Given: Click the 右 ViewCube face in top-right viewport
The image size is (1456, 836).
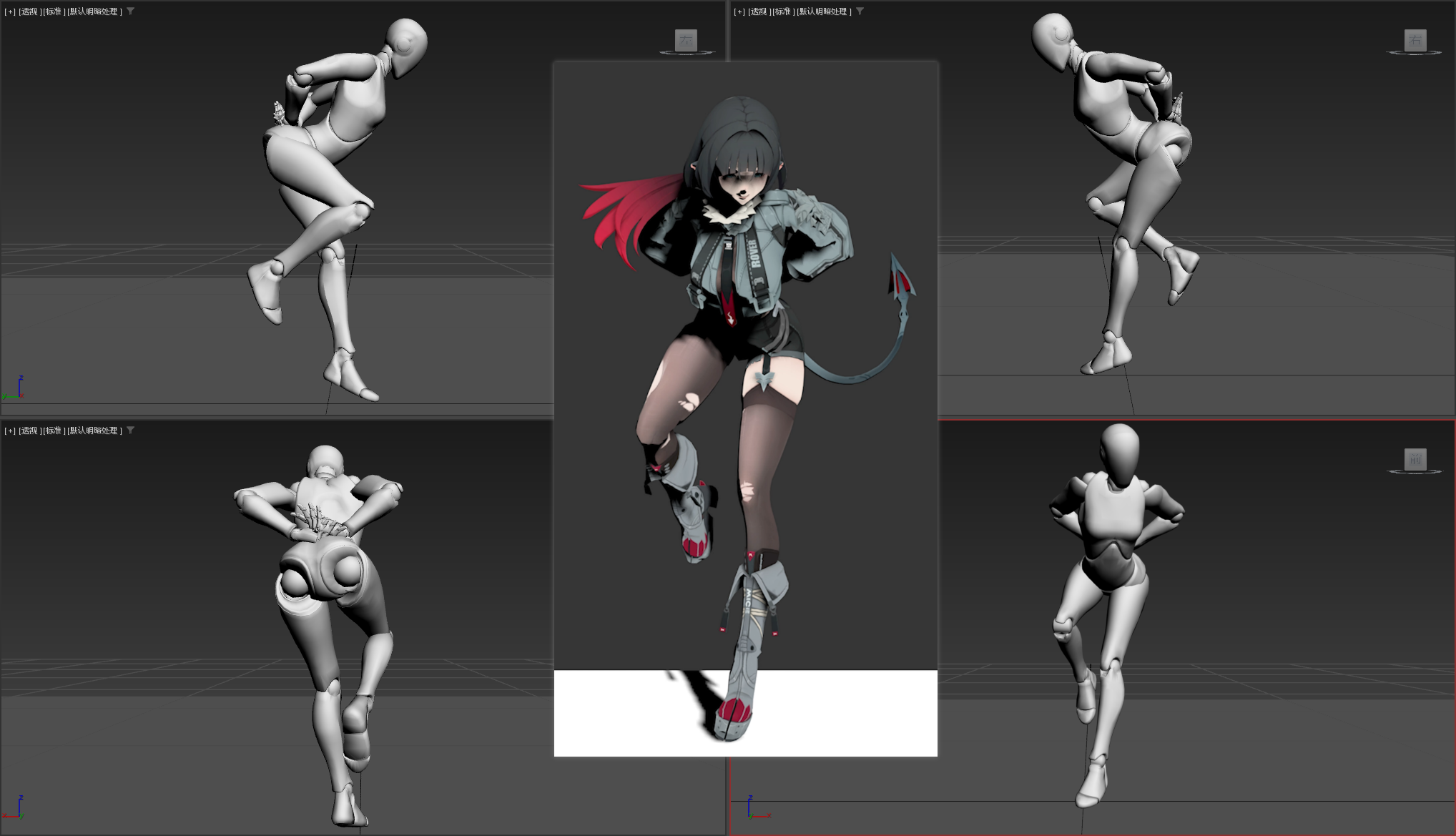Looking at the screenshot, I should [1415, 40].
